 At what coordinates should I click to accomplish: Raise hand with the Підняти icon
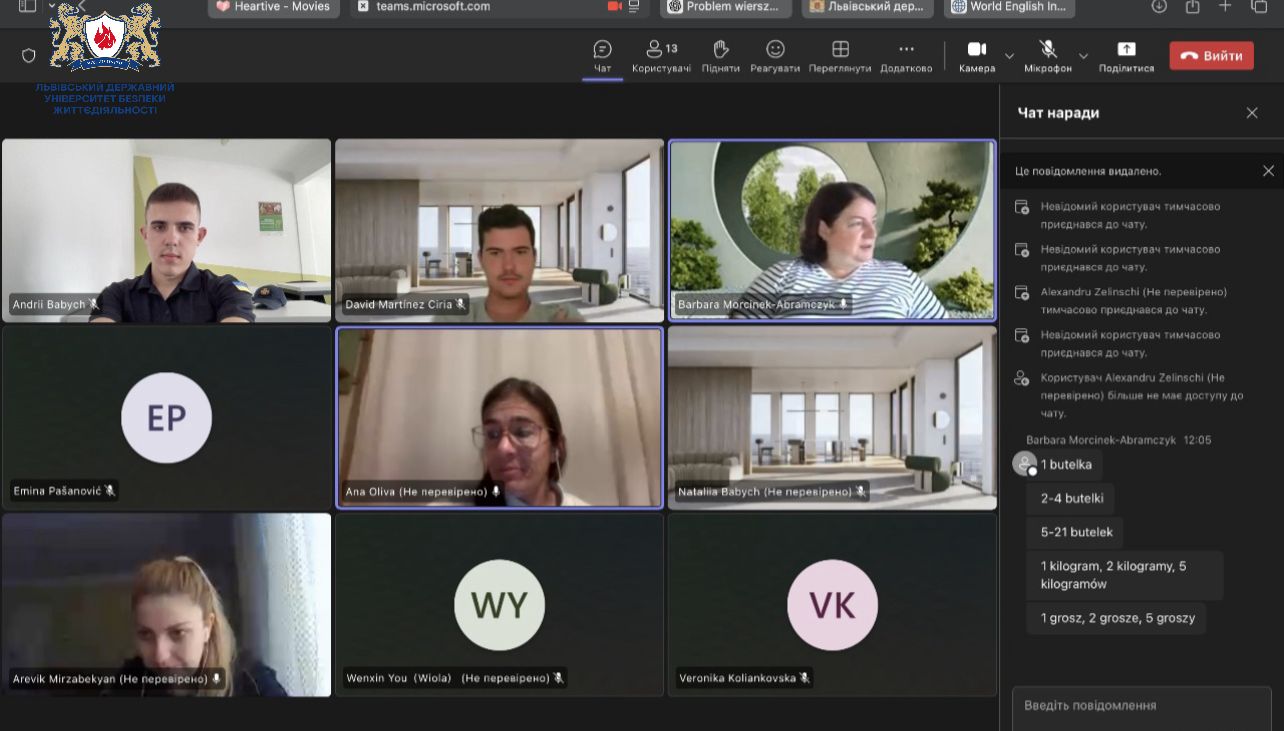[x=720, y=50]
